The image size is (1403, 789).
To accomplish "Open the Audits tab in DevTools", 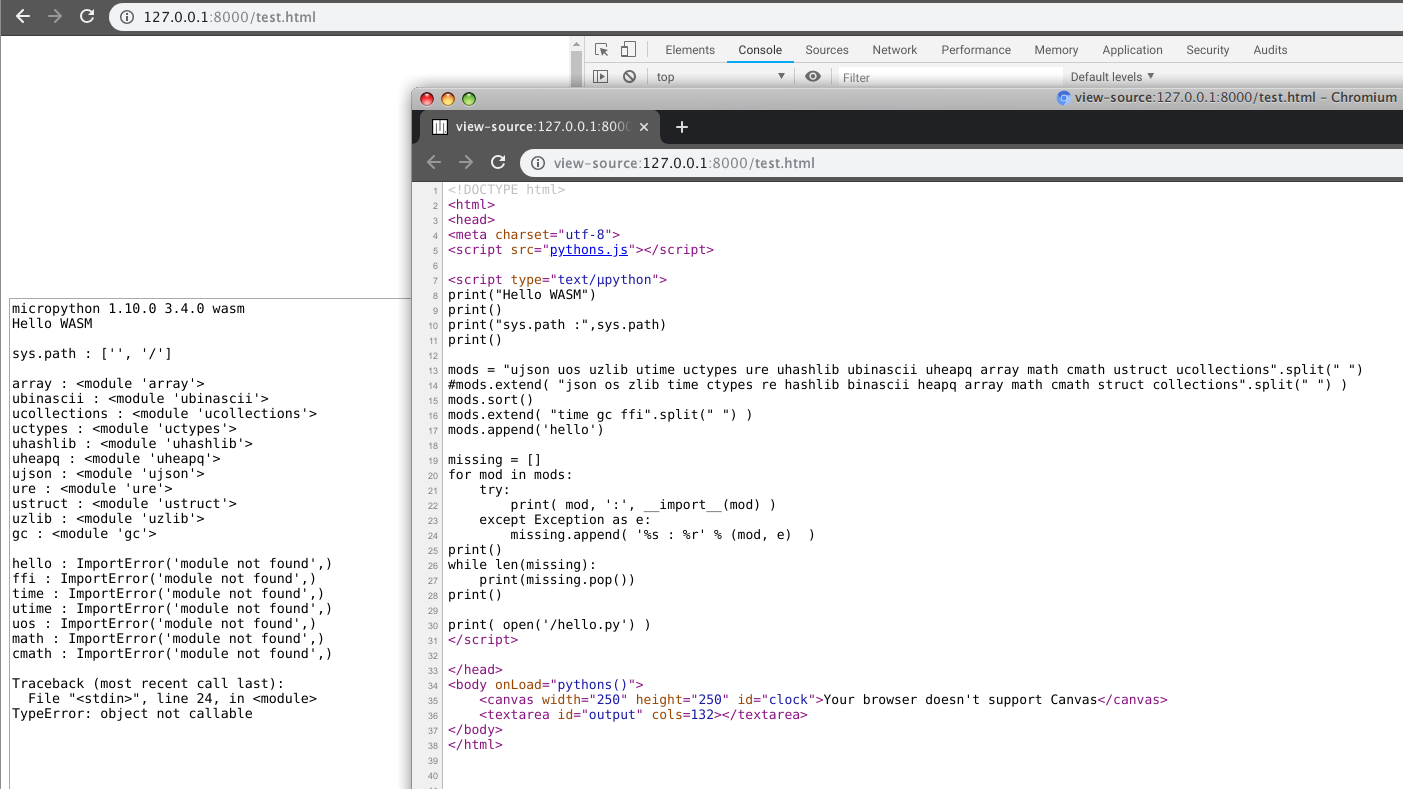I will pos(1270,50).
